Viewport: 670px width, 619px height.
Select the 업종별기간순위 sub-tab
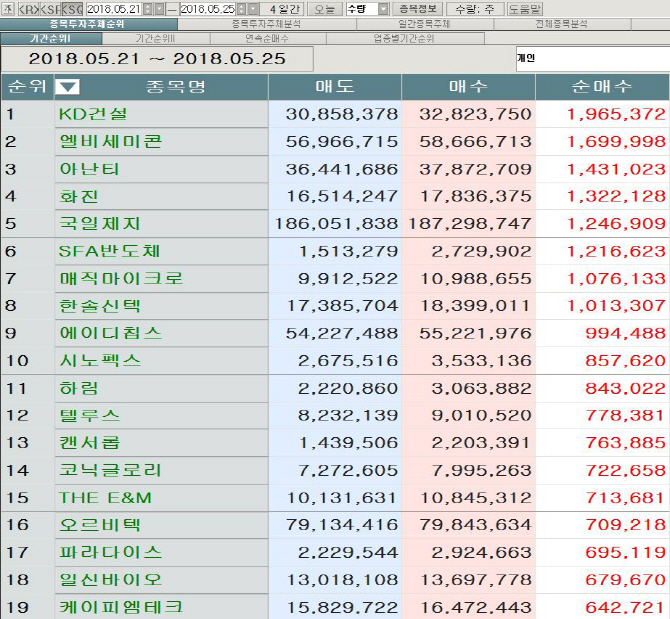403,38
